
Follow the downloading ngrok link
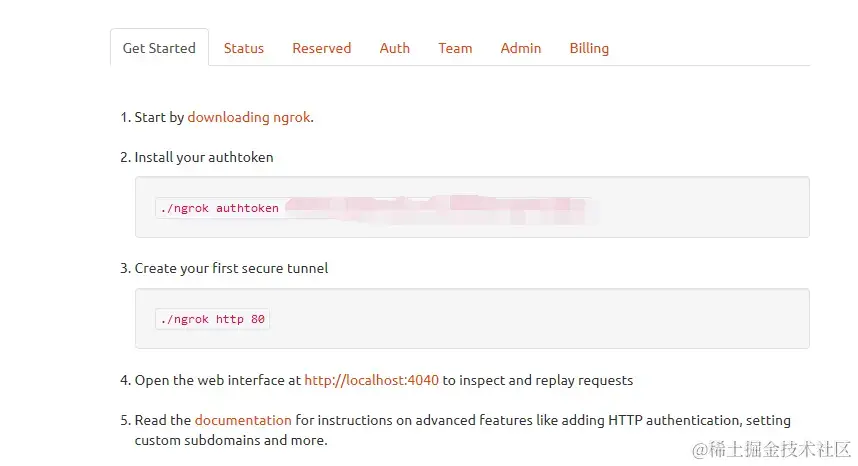tap(249, 118)
